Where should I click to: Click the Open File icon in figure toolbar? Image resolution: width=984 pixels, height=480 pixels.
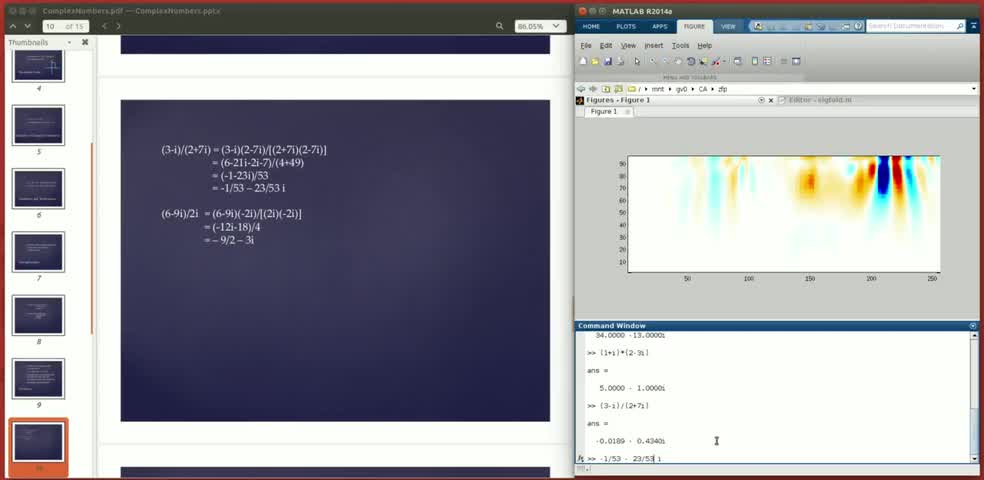coord(595,61)
